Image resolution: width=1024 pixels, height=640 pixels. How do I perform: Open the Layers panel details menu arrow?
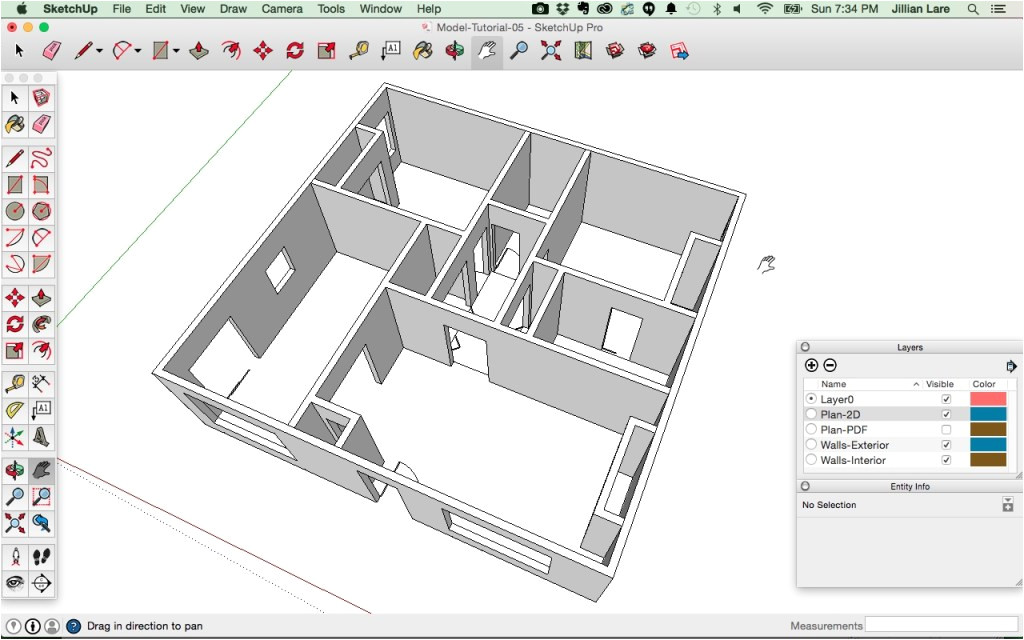[1011, 366]
